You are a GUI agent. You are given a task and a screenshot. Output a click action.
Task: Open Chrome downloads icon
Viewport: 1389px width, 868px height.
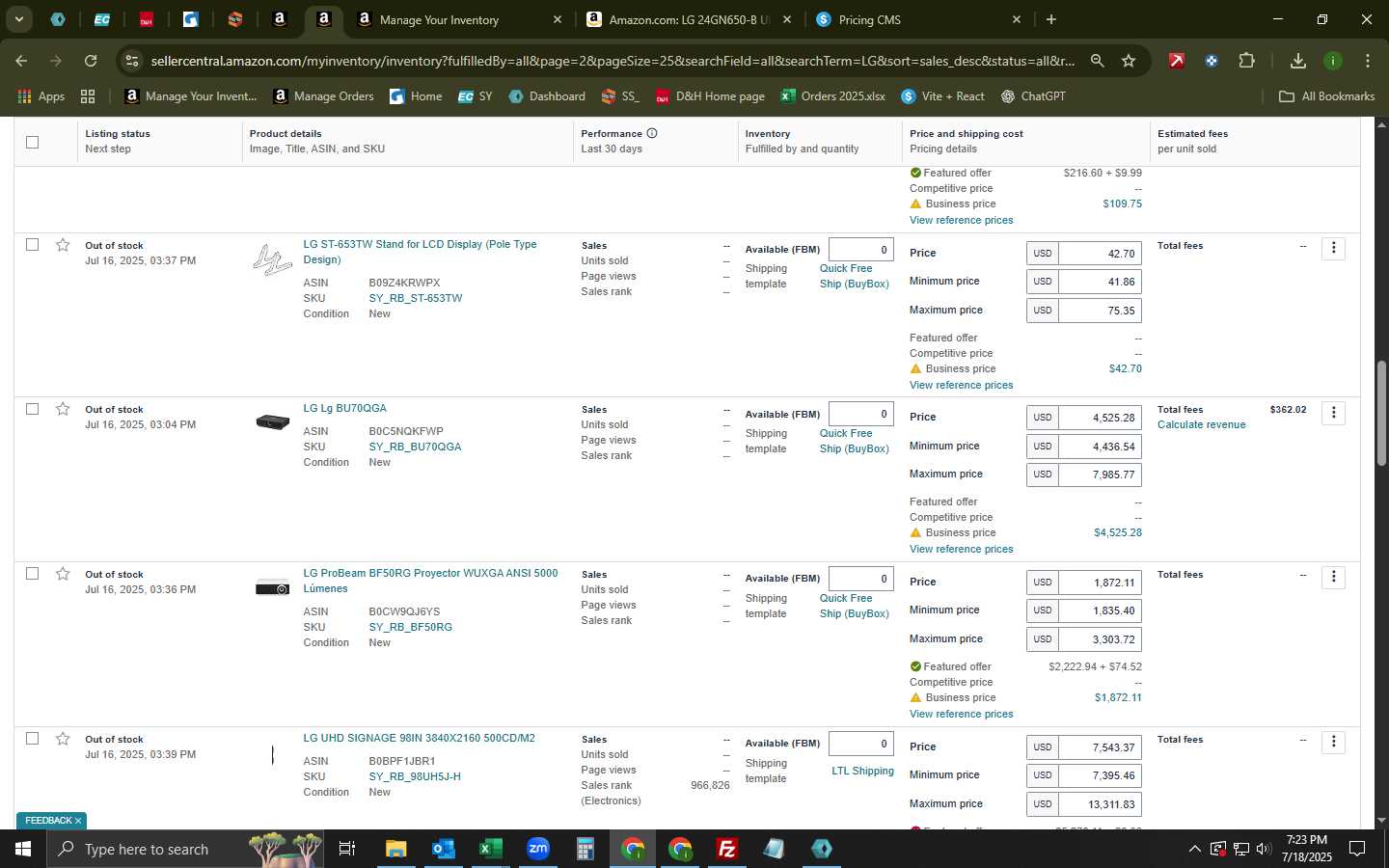(1298, 61)
